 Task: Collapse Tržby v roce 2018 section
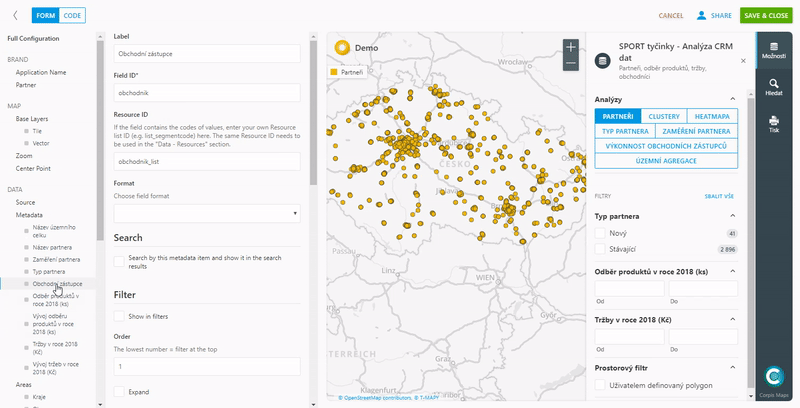tap(733, 320)
